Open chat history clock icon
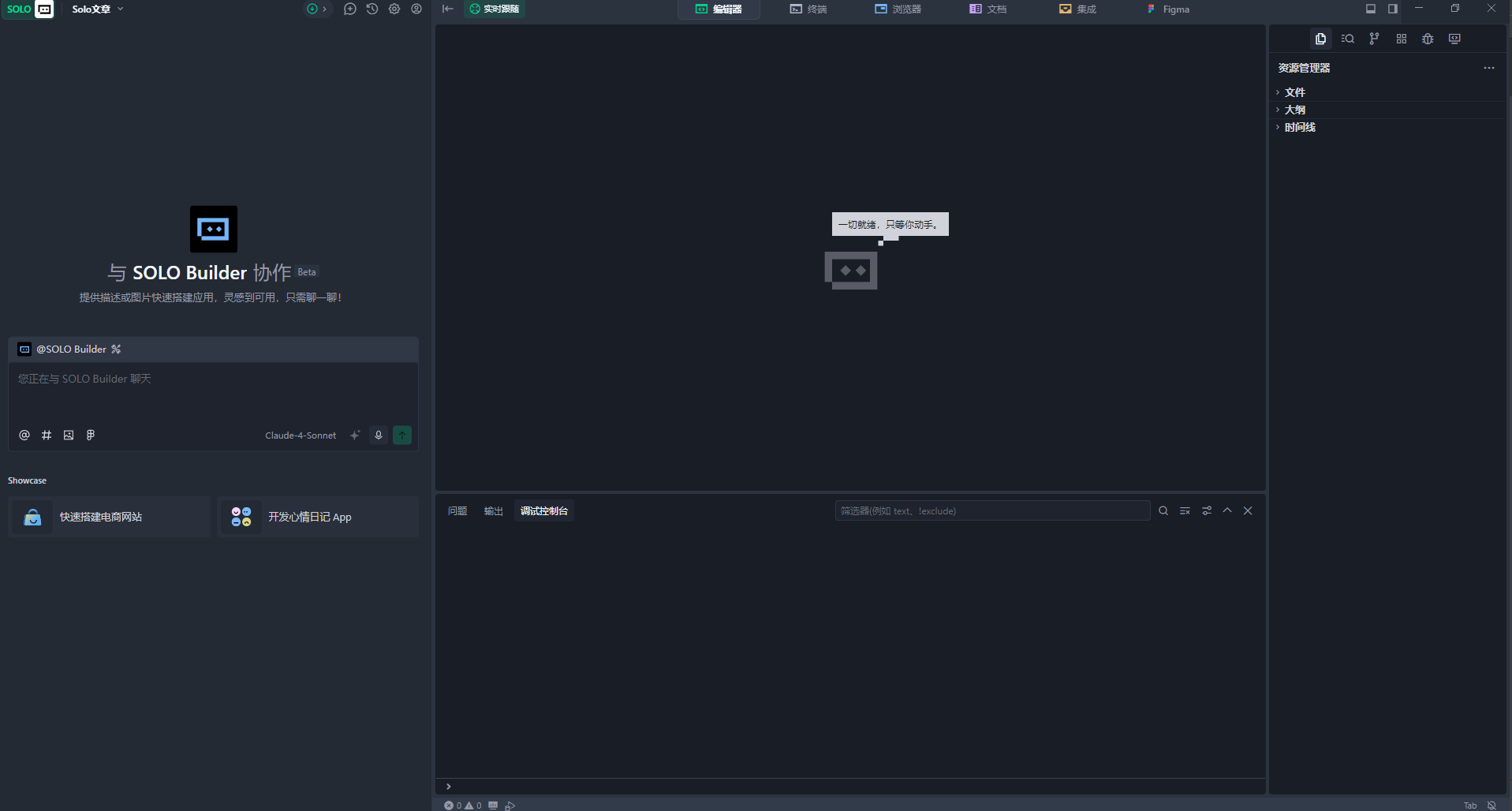This screenshot has height=811, width=1512. coord(372,9)
